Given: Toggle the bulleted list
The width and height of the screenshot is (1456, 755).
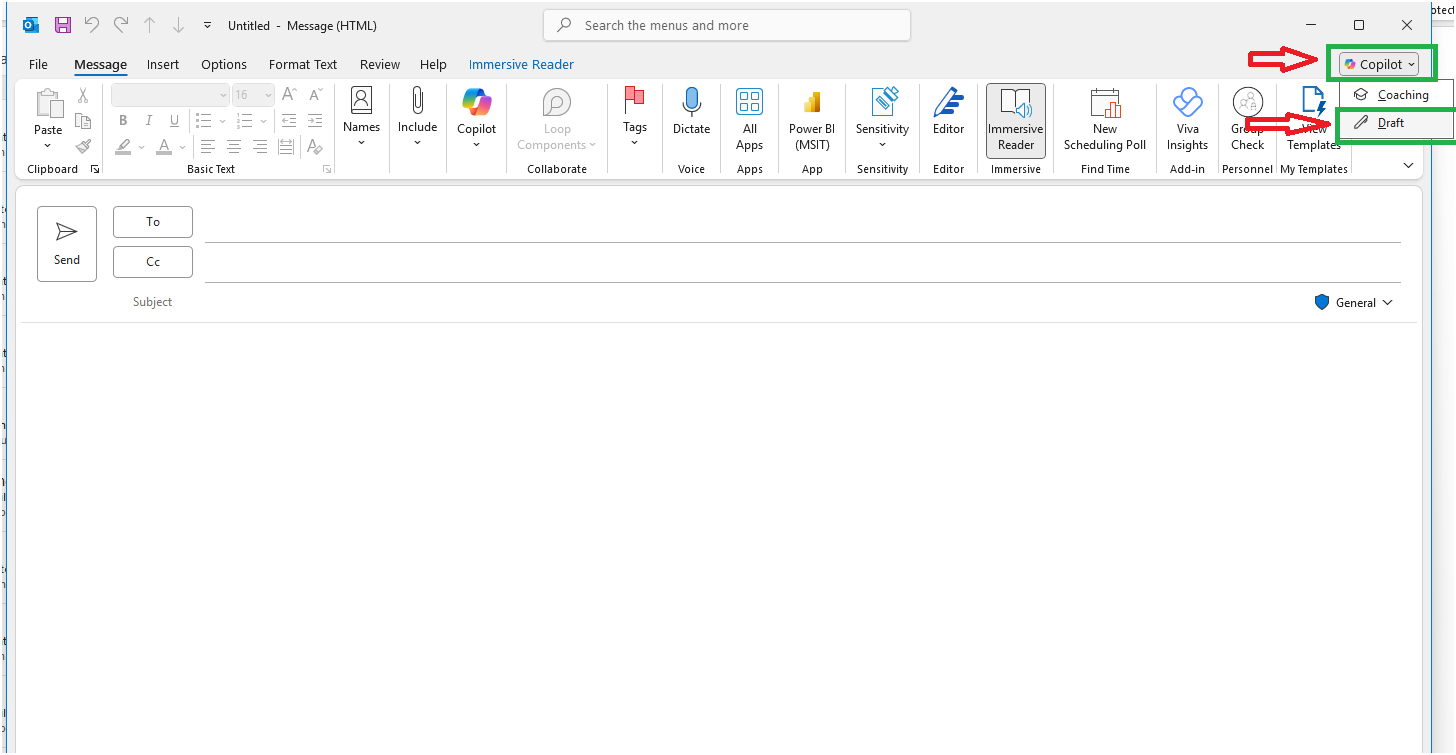Looking at the screenshot, I should 204,121.
